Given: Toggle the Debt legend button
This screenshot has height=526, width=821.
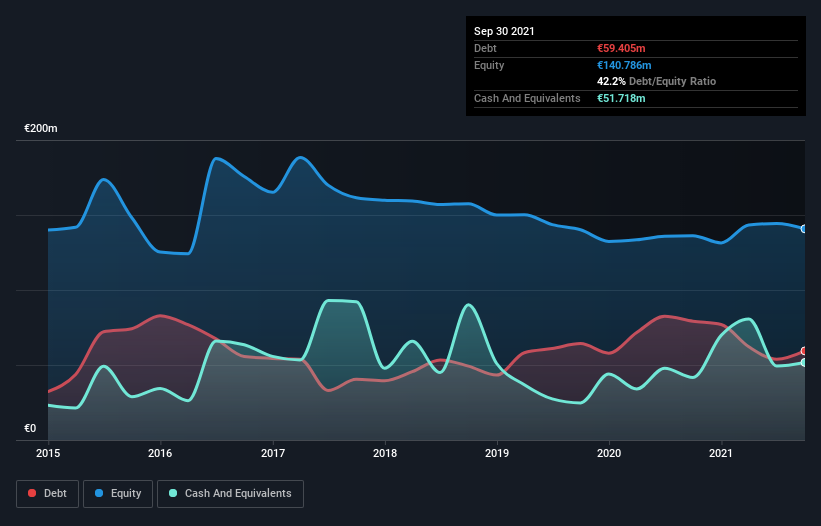Looking at the screenshot, I should click(48, 494).
